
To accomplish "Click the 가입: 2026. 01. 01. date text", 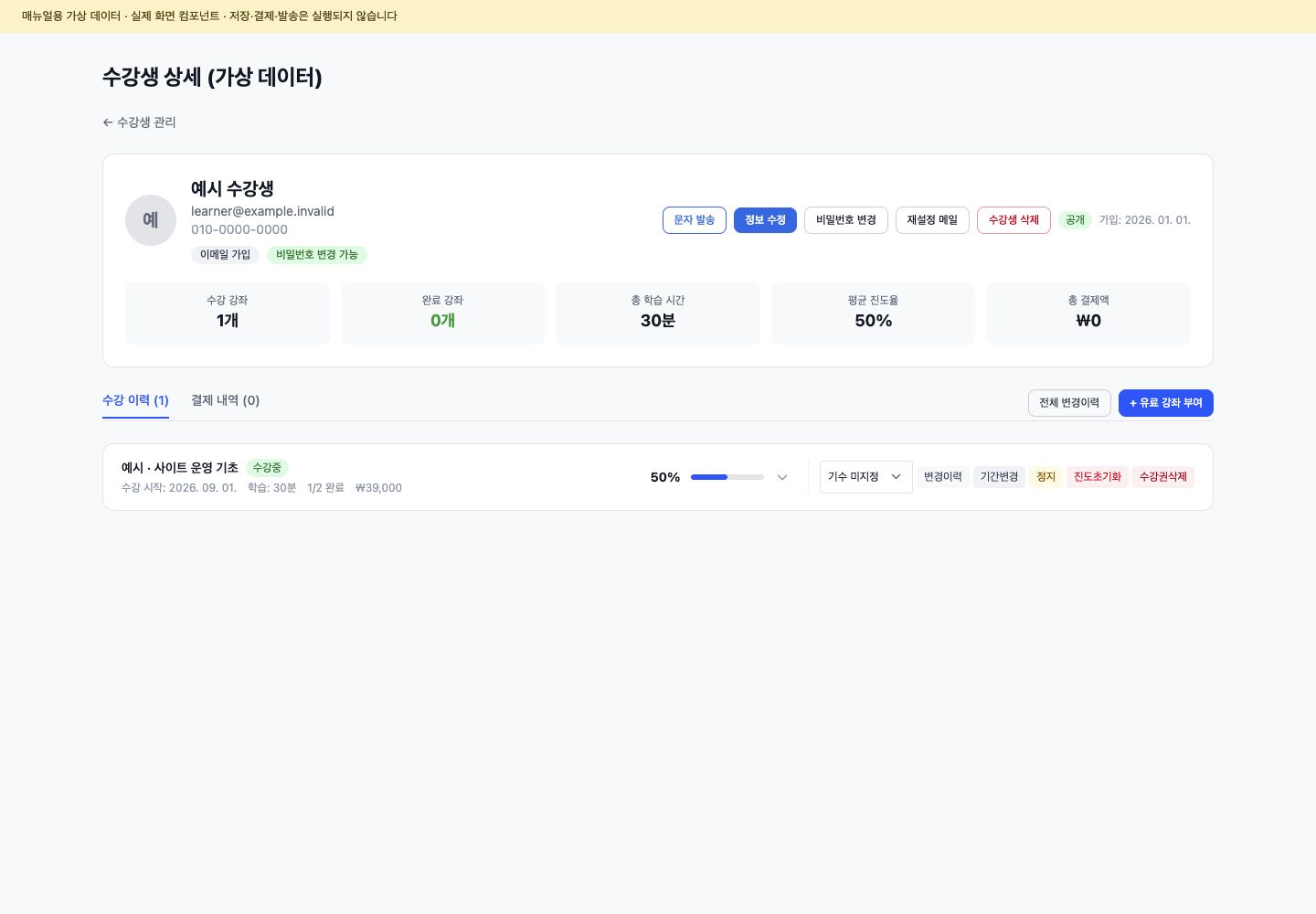I will (x=1145, y=220).
